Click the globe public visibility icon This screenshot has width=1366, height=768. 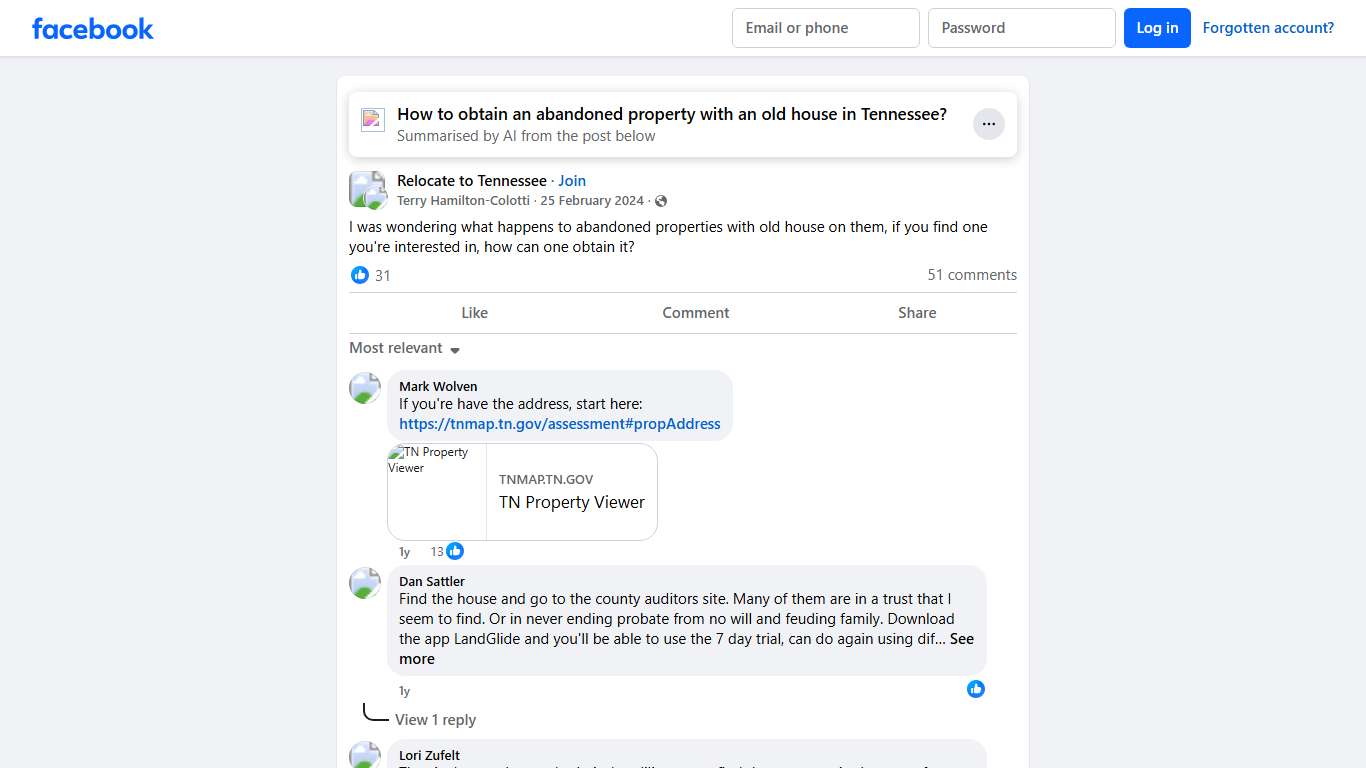[661, 201]
